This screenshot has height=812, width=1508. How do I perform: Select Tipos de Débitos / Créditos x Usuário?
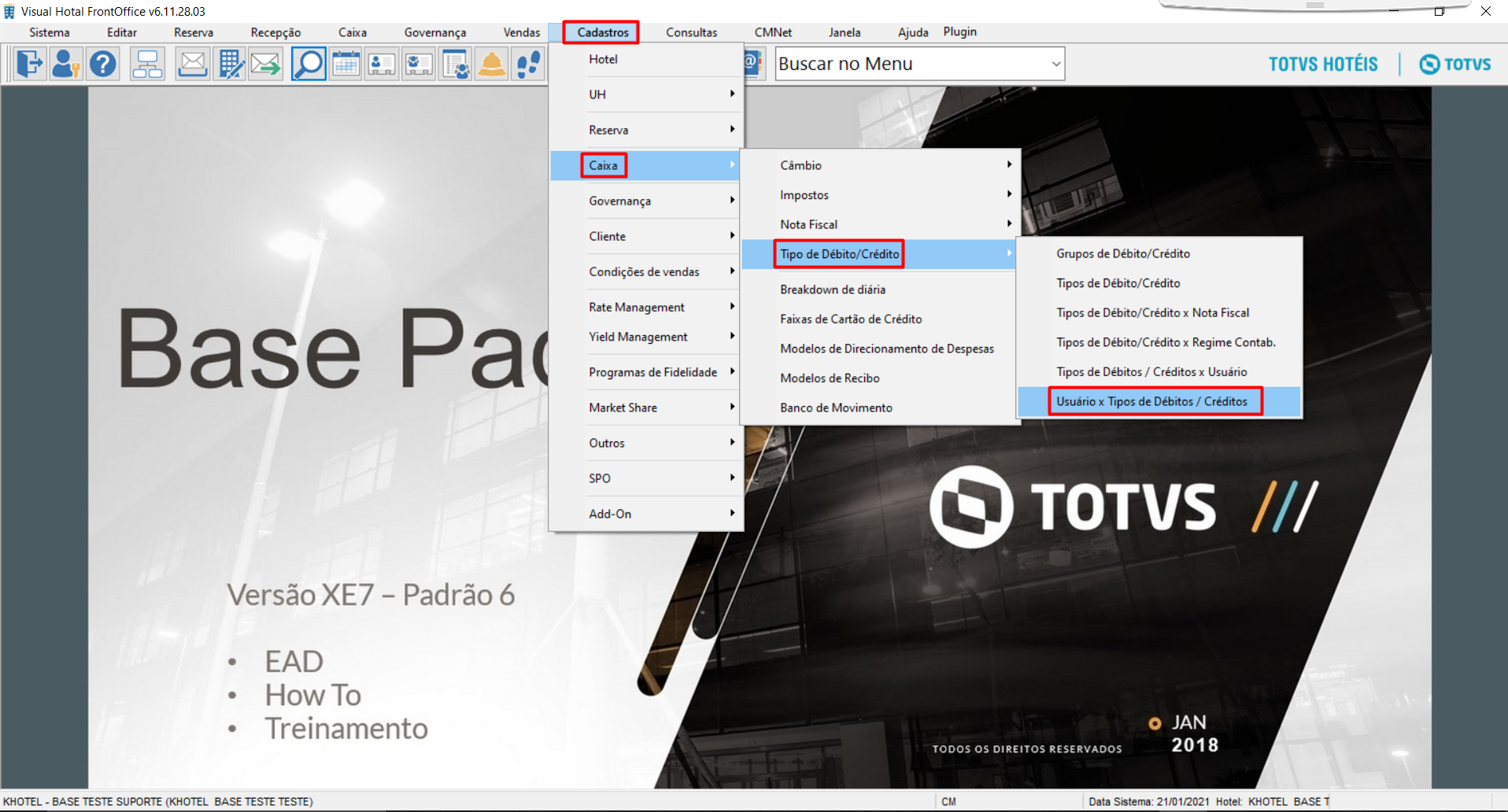pyautogui.click(x=1159, y=371)
